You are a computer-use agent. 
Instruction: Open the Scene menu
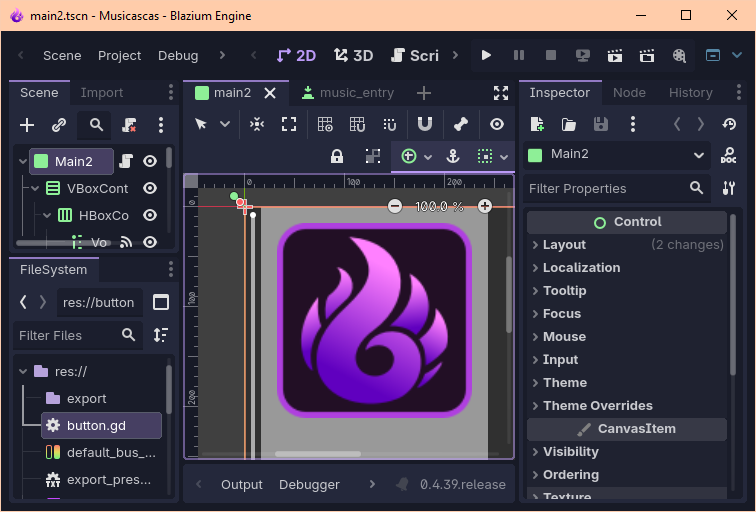[62, 56]
